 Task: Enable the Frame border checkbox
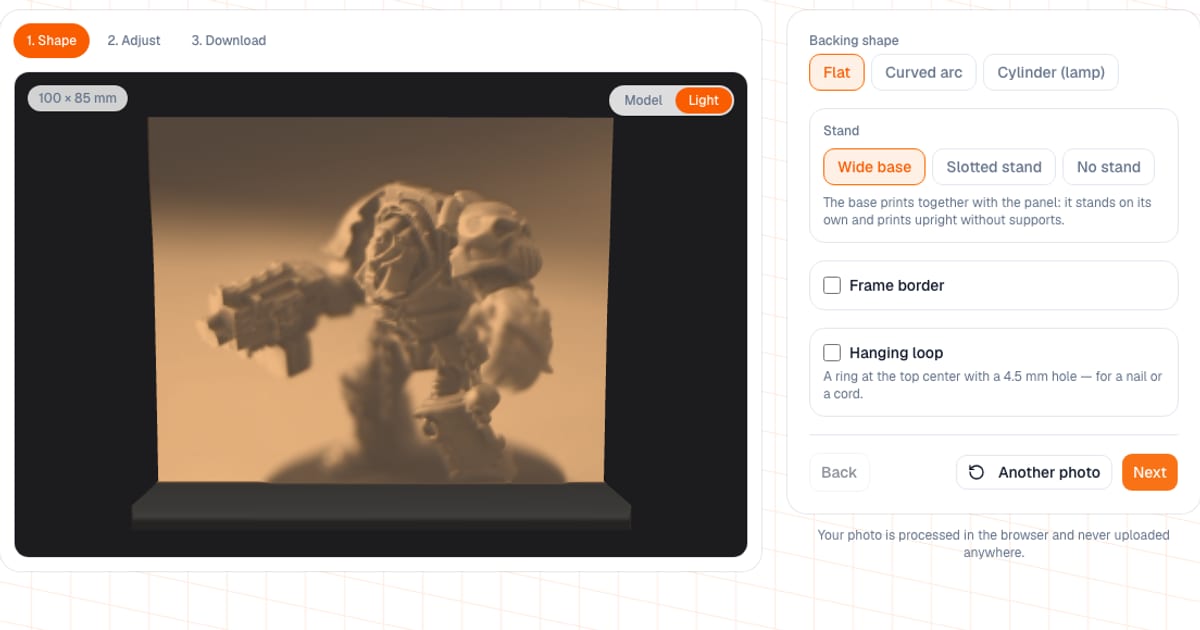pyautogui.click(x=832, y=285)
